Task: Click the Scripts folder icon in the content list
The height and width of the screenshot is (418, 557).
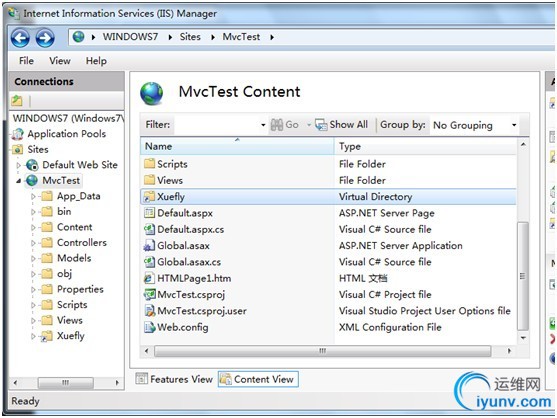Action: point(150,164)
